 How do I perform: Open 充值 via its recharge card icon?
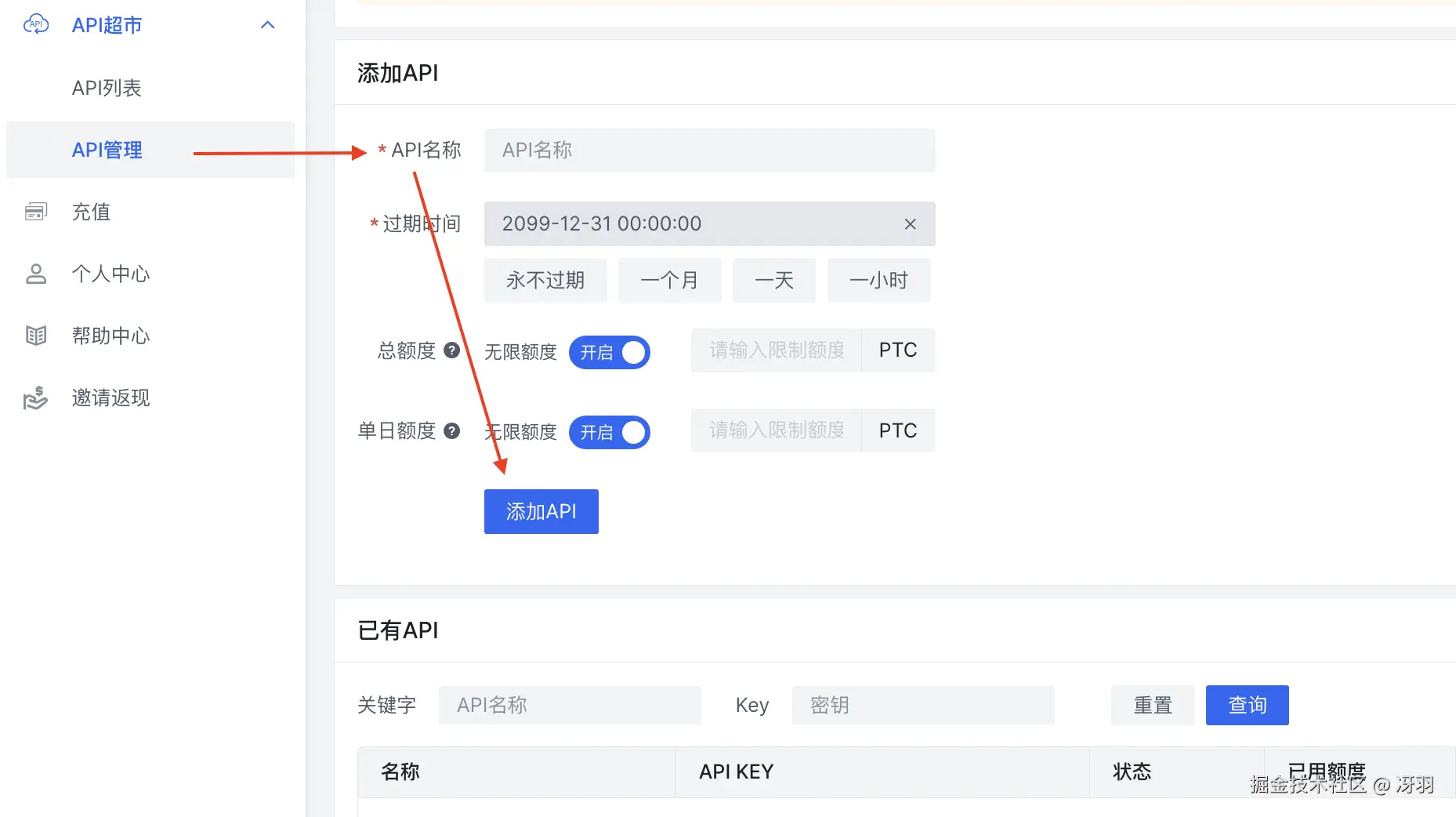(x=35, y=211)
